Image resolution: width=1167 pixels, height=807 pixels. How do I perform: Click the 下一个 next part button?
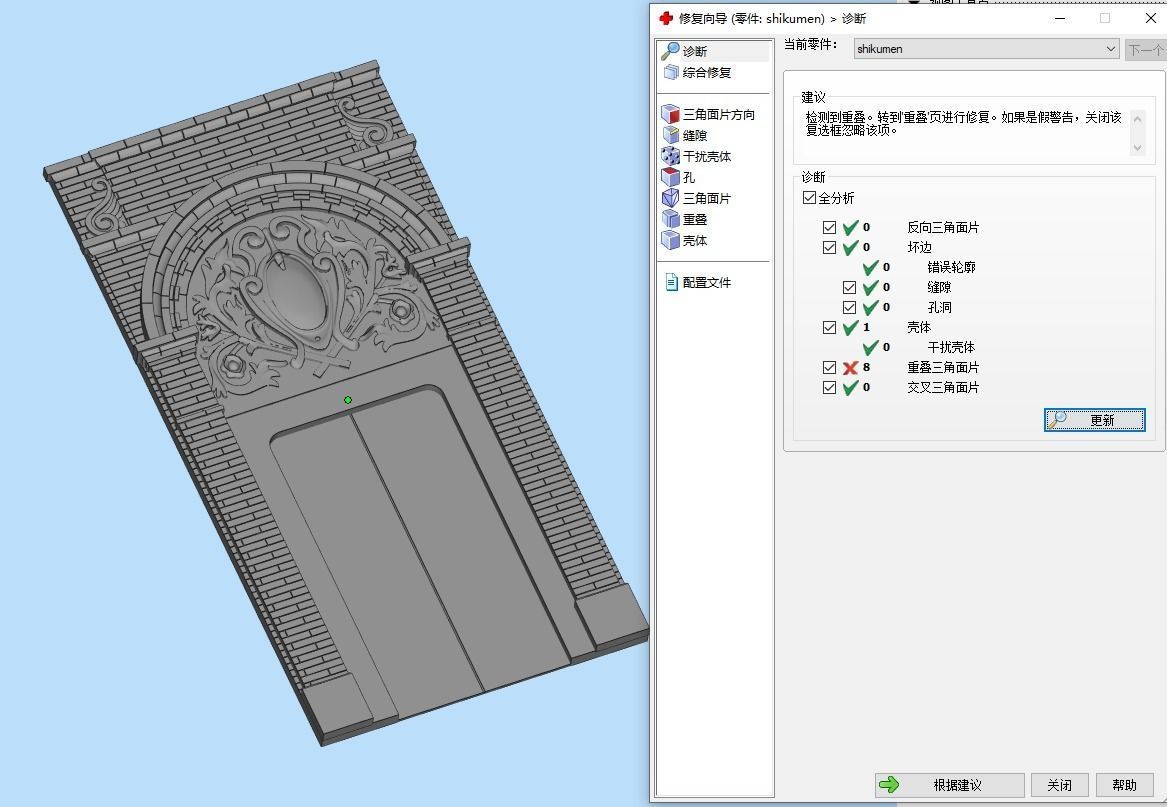pyautogui.click(x=1145, y=50)
